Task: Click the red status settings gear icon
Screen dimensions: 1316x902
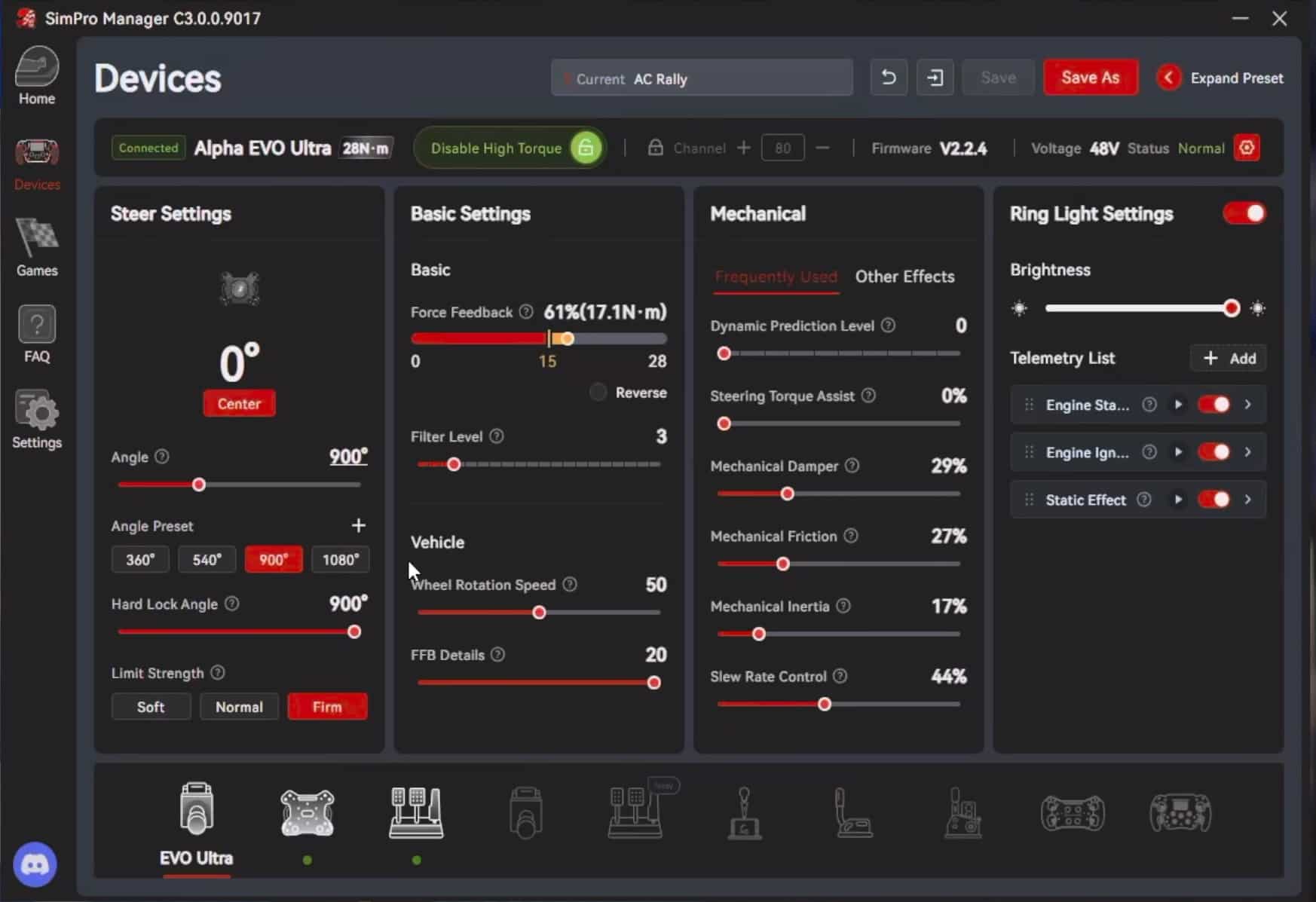Action: [x=1247, y=148]
